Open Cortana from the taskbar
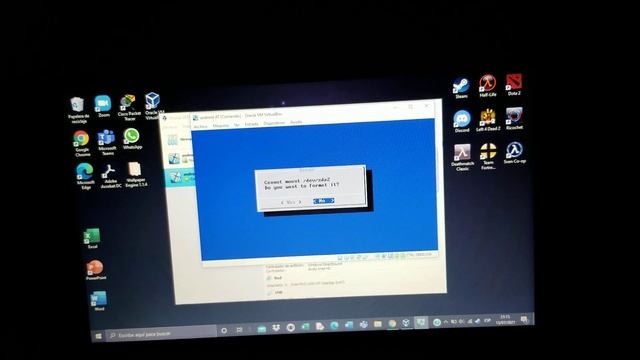Viewport: 640px width, 360px height. (224, 330)
